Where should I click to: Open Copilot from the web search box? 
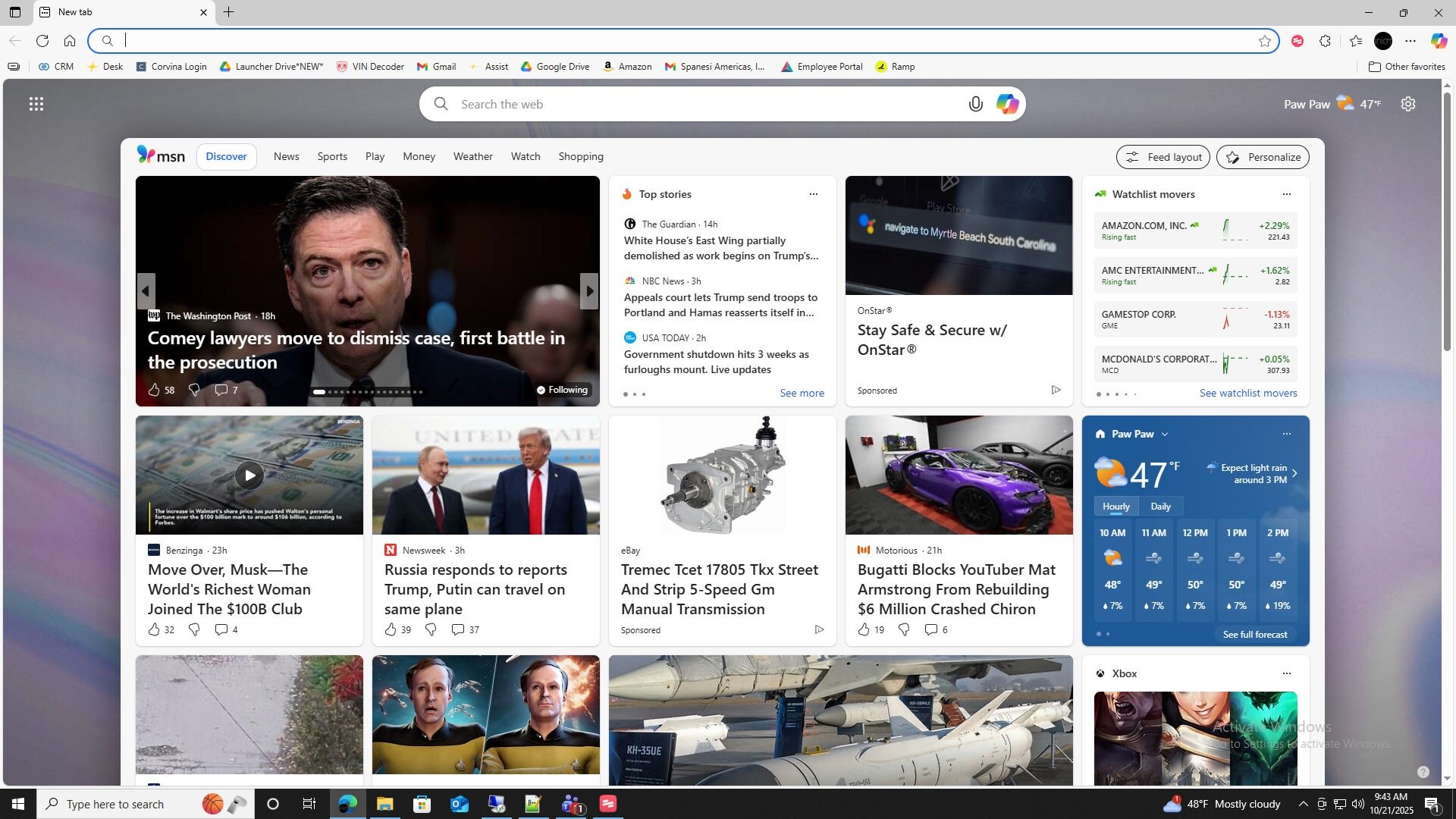tap(1007, 104)
